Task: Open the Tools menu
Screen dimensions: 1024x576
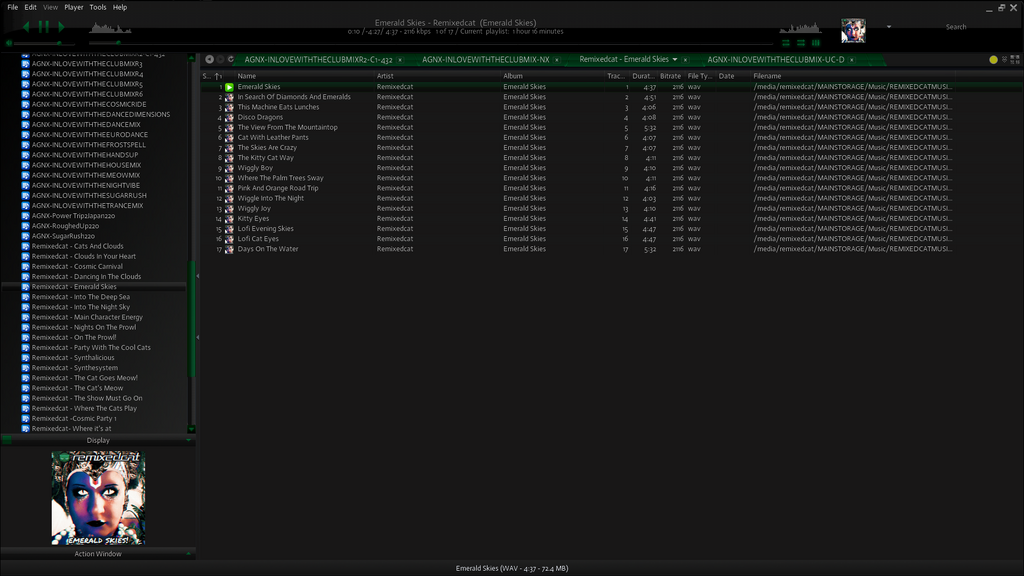Action: [x=98, y=7]
